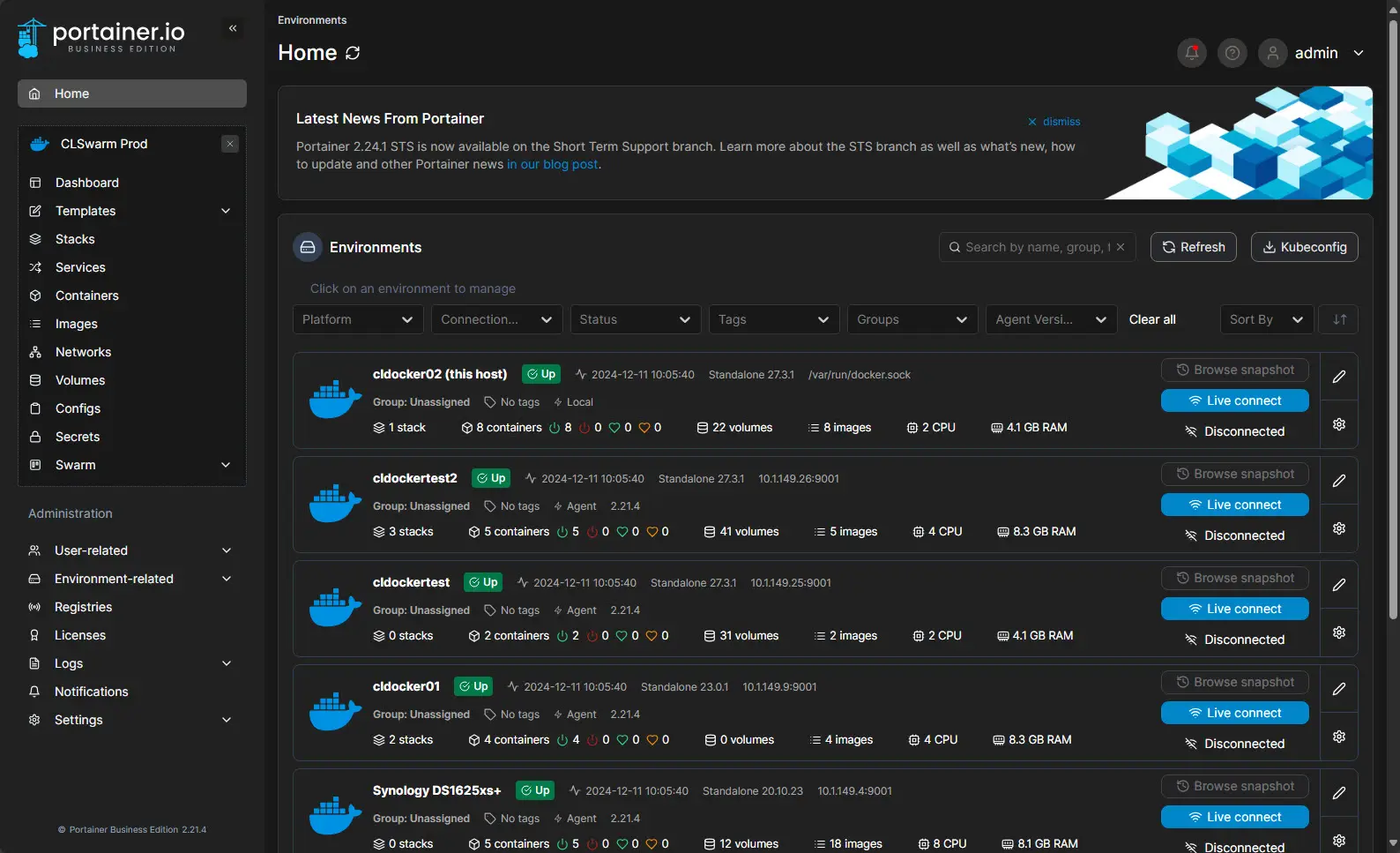1400x853 pixels.
Task: Click the Environments section header icon
Action: point(308,247)
